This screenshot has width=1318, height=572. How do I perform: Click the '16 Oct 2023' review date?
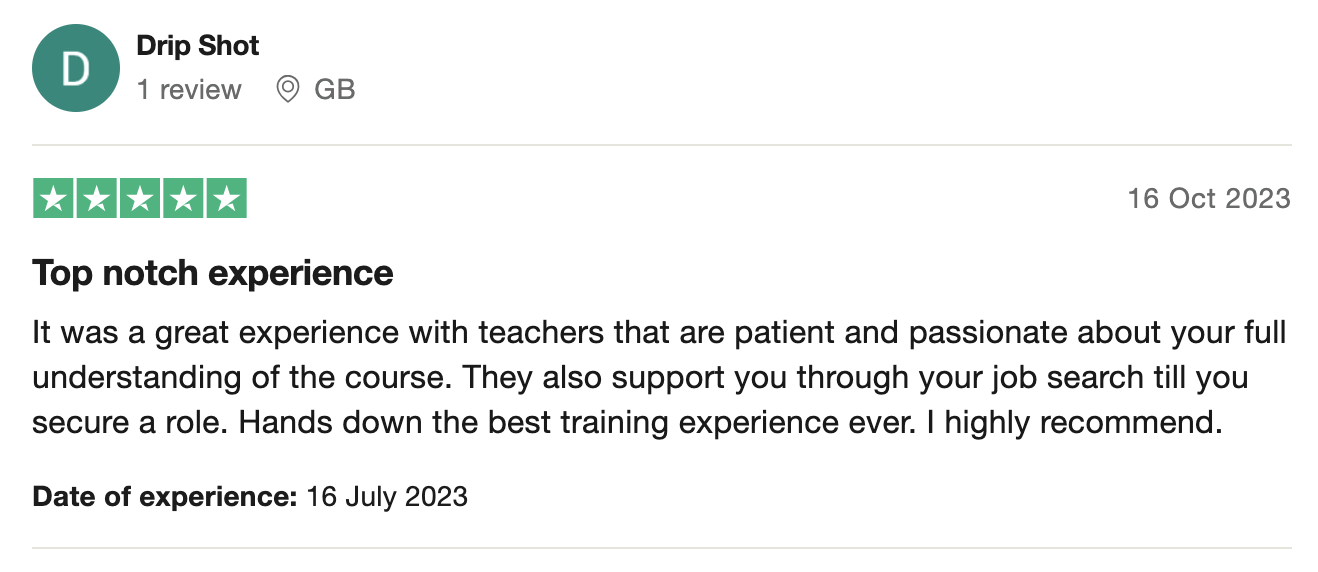click(1209, 198)
